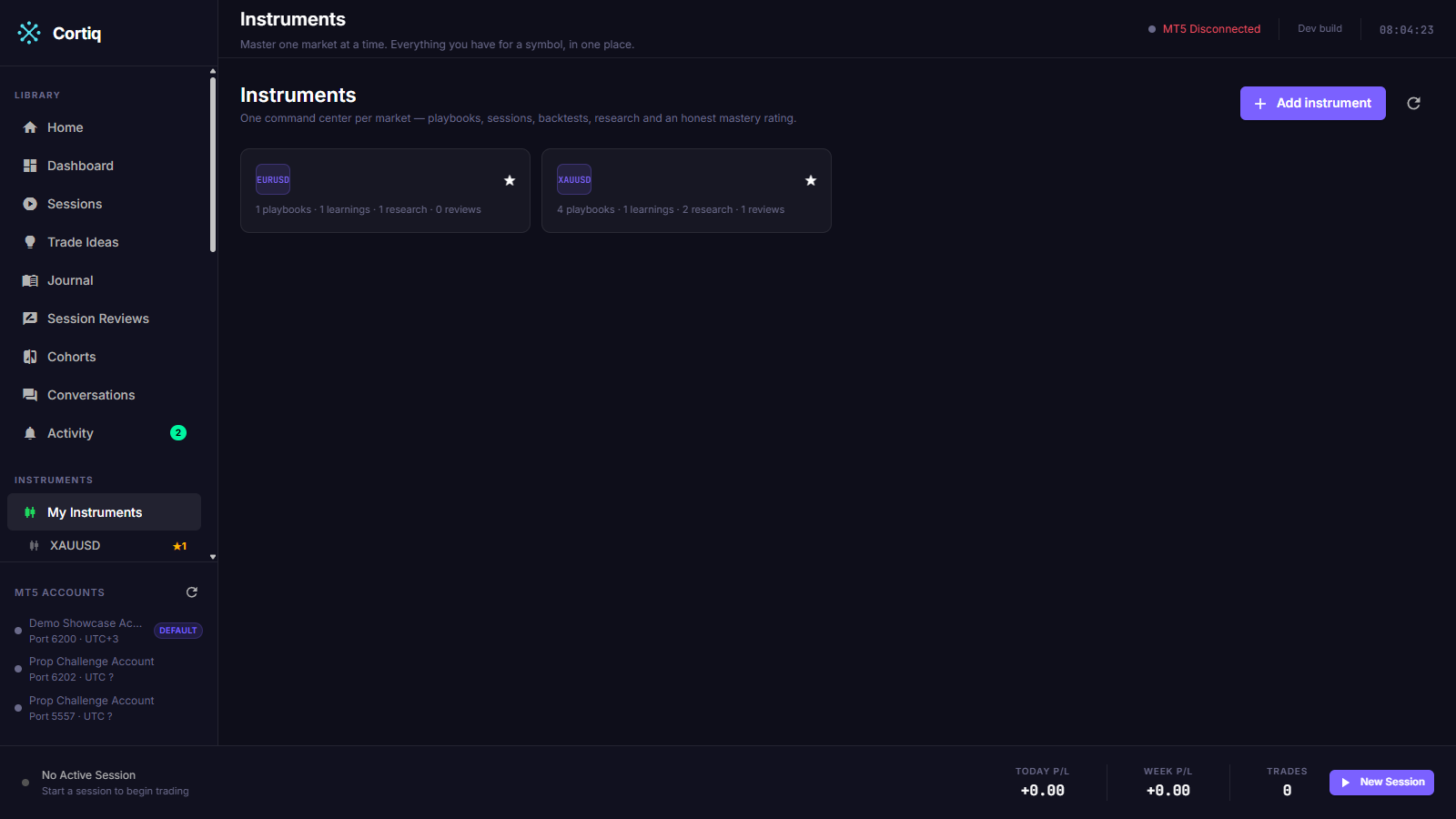Image resolution: width=1456 pixels, height=819 pixels.
Task: Open Conversations
Action: 104,395
